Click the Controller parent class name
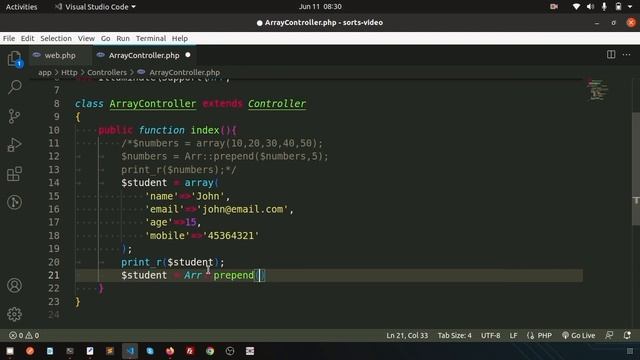The height and width of the screenshot is (360, 640). [x=277, y=104]
